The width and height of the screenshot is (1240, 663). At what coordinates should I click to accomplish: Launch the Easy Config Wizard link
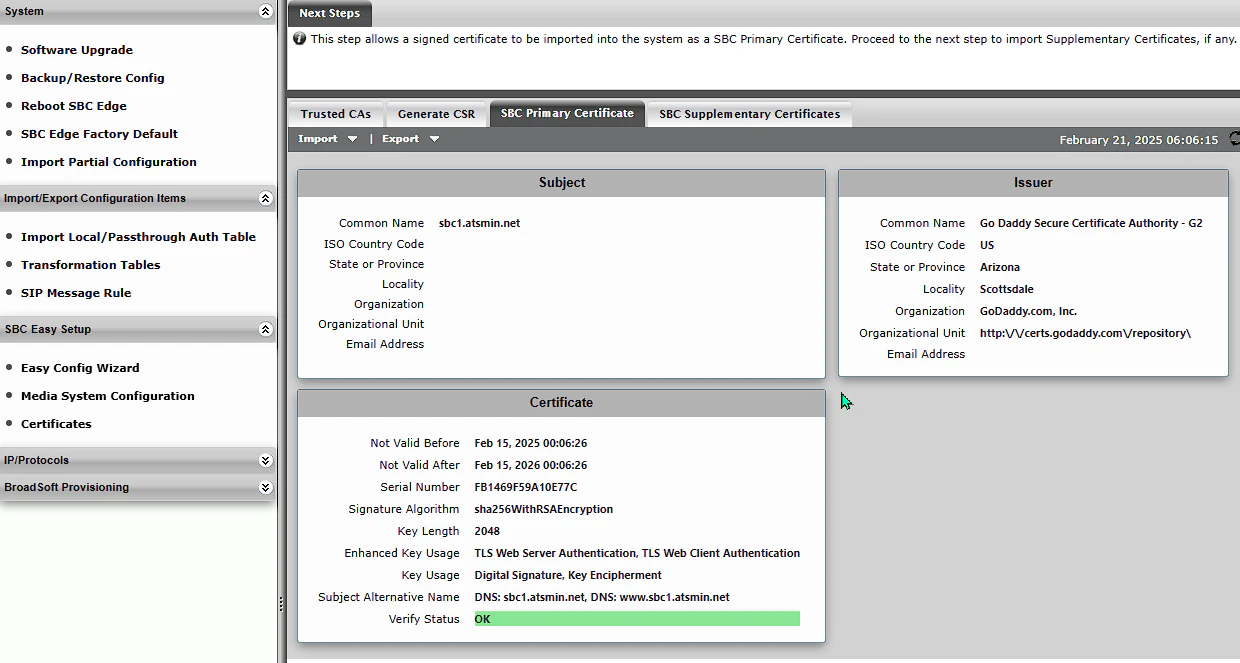(80, 368)
